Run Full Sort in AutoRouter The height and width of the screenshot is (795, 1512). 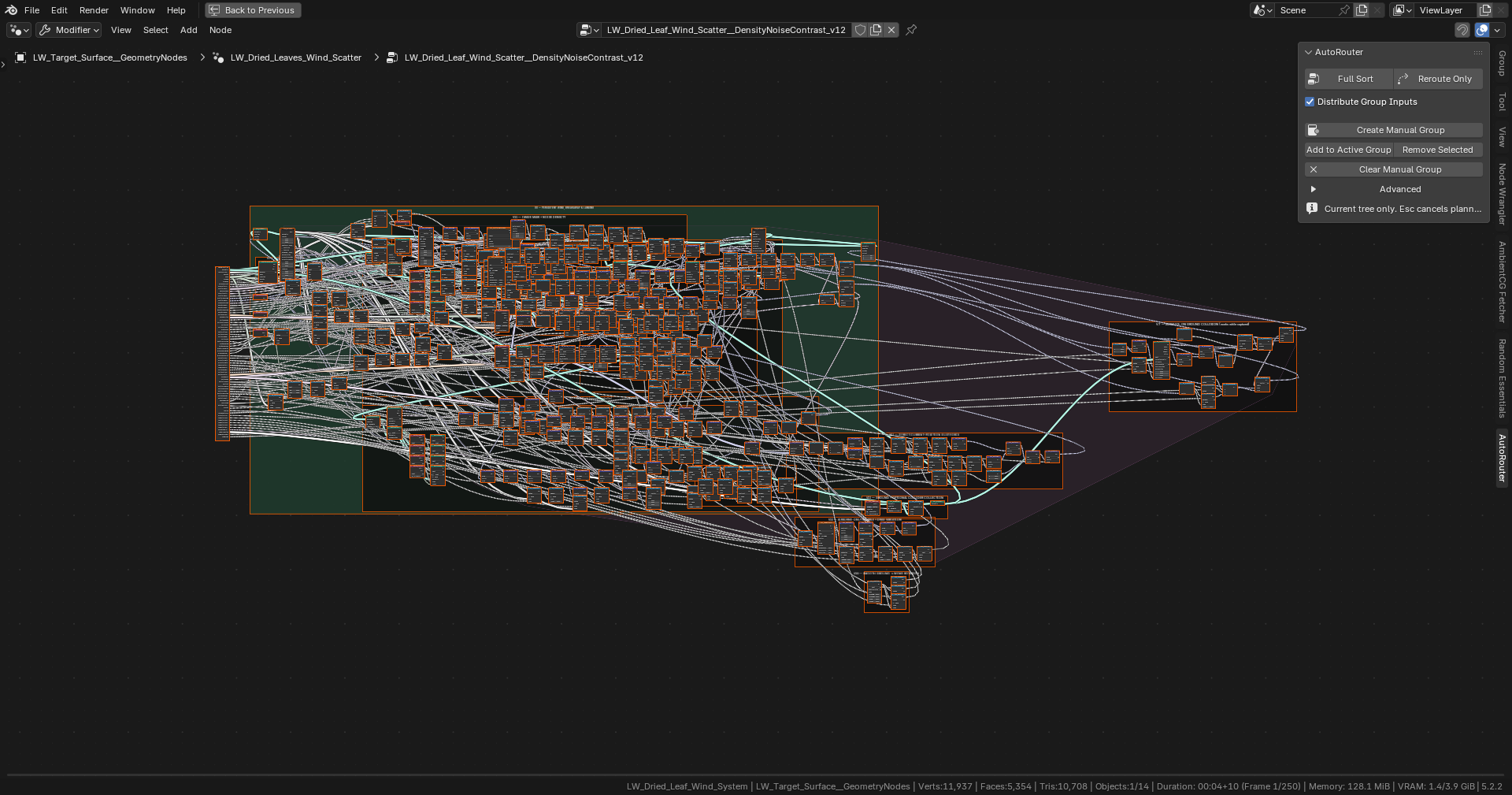click(x=1348, y=79)
